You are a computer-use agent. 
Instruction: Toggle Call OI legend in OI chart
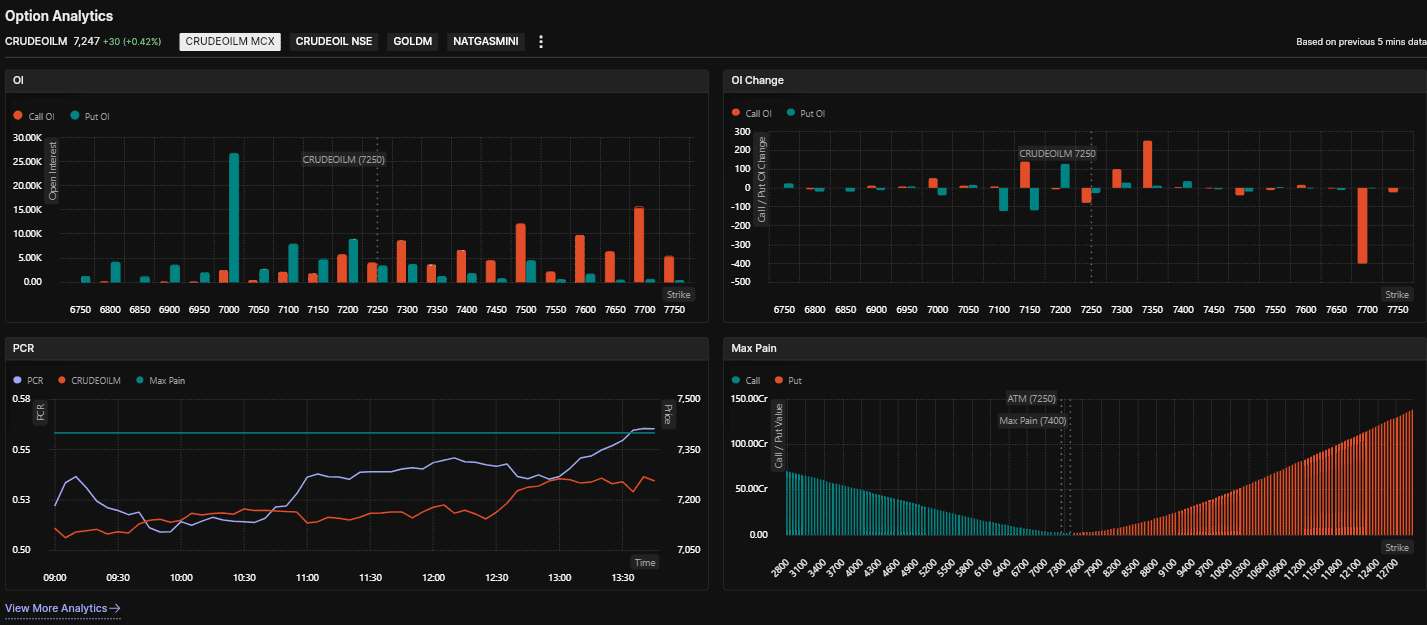[35, 116]
